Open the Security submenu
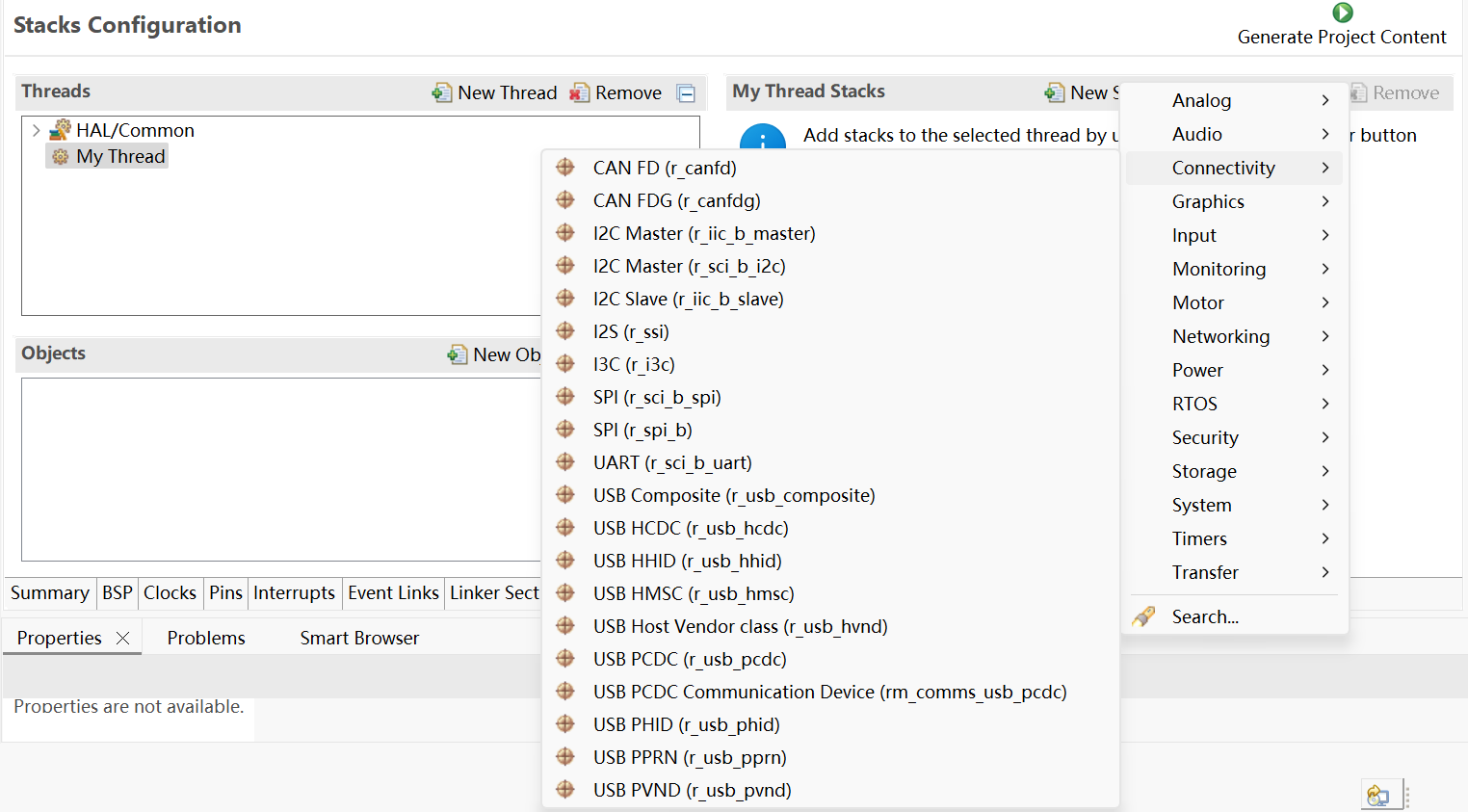Viewport: 1468px width, 812px height. (1235, 437)
